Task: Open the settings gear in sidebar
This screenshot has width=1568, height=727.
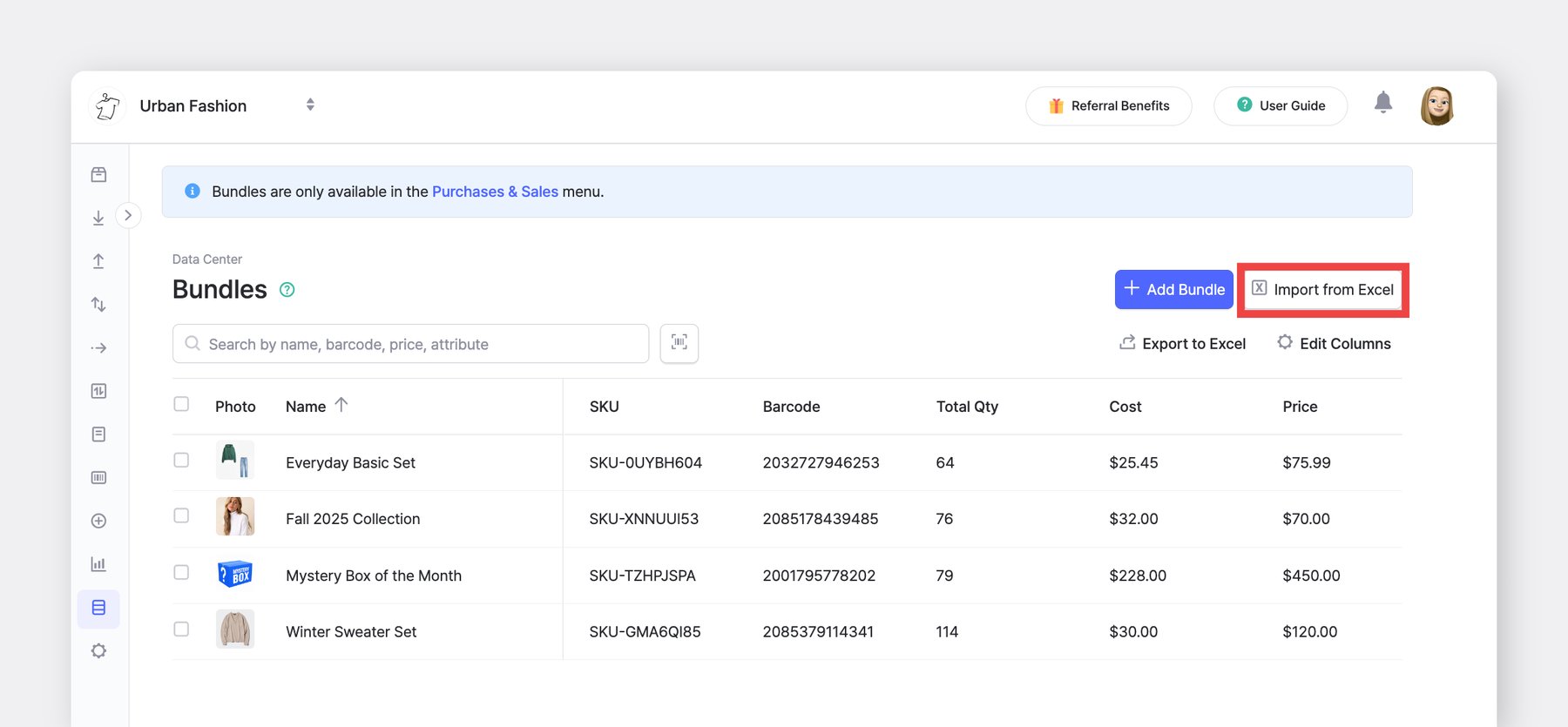Action: (x=98, y=651)
